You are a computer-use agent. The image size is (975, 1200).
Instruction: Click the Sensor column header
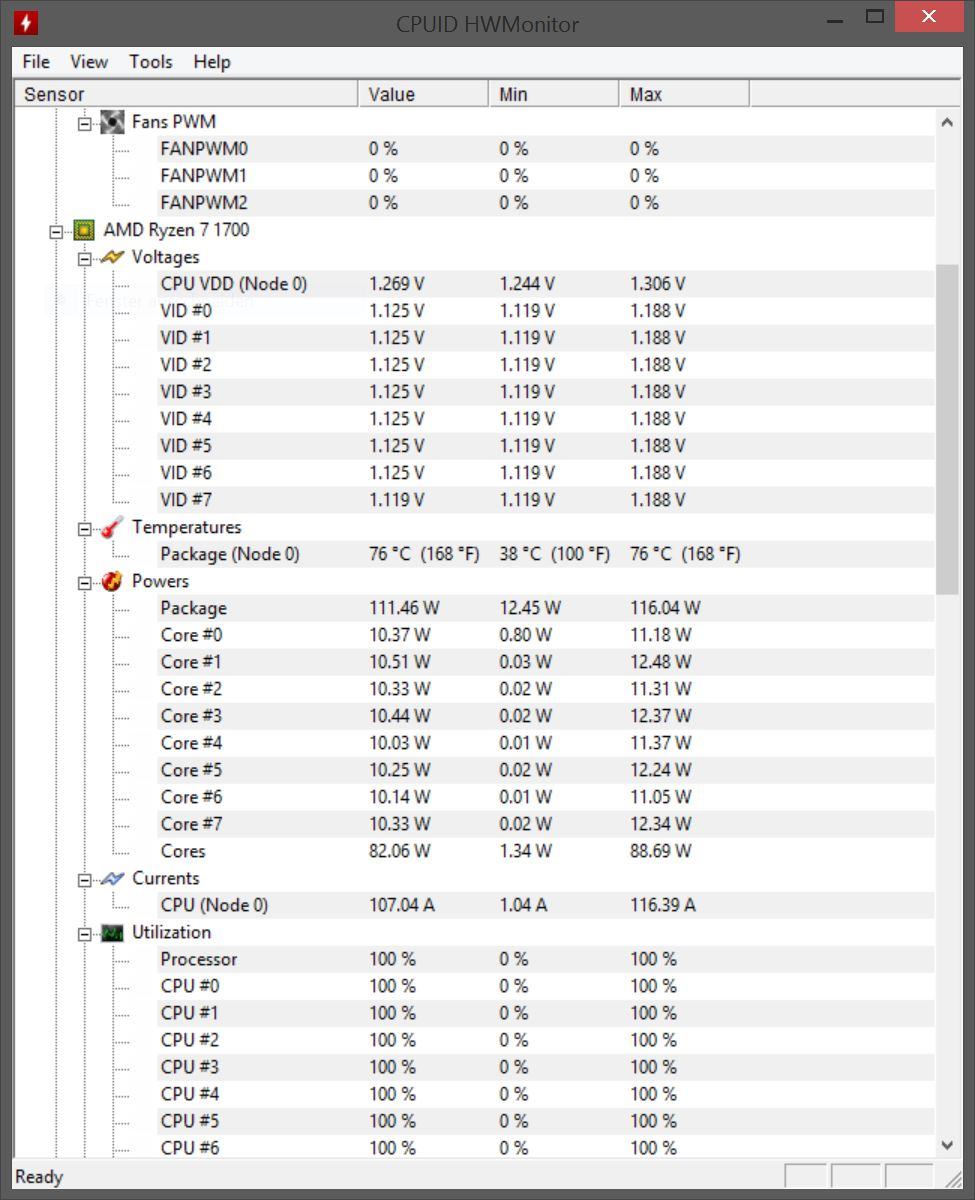pos(186,94)
